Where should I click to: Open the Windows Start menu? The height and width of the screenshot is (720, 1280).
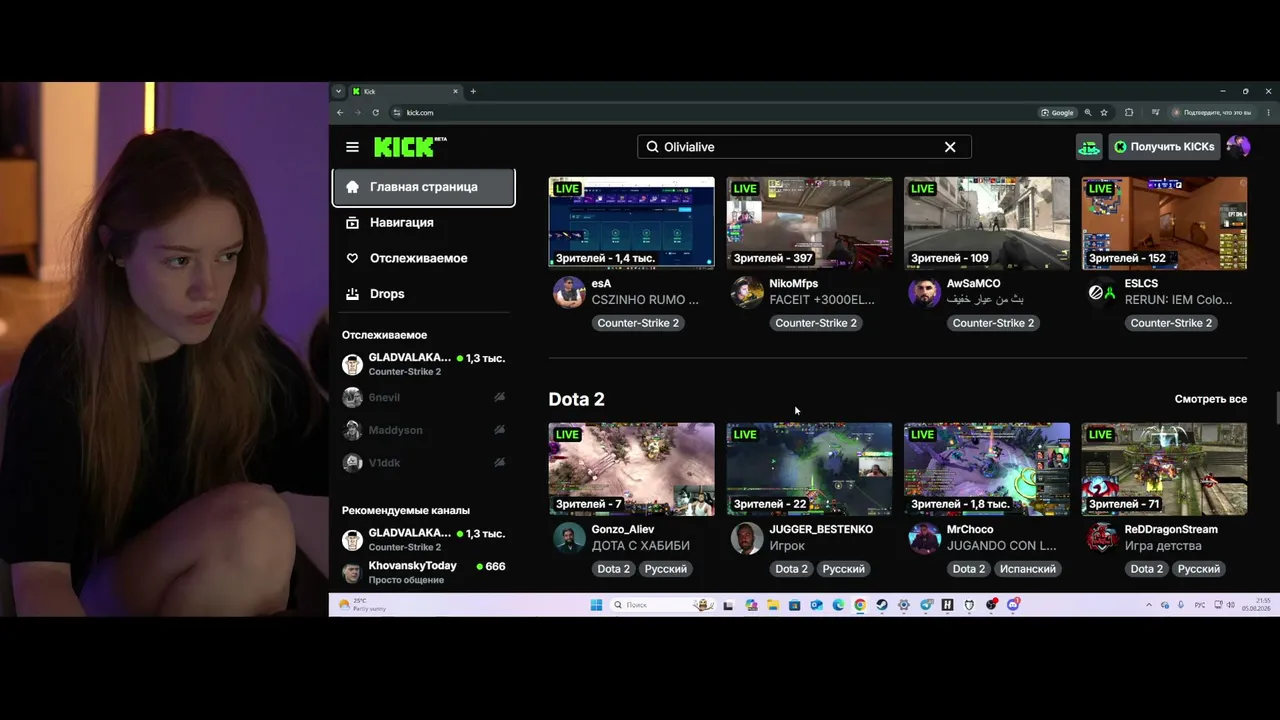point(596,605)
